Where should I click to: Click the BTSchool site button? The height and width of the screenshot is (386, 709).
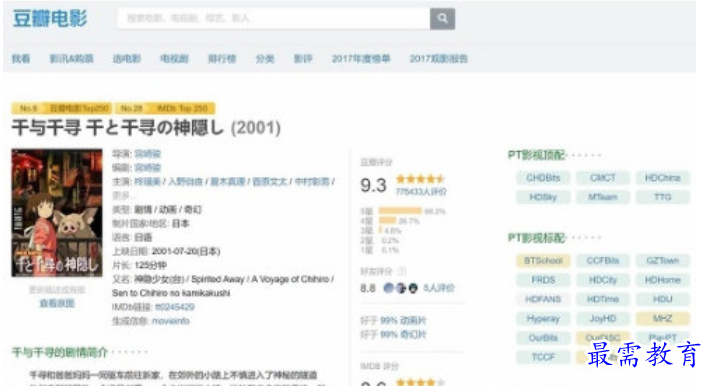543,261
